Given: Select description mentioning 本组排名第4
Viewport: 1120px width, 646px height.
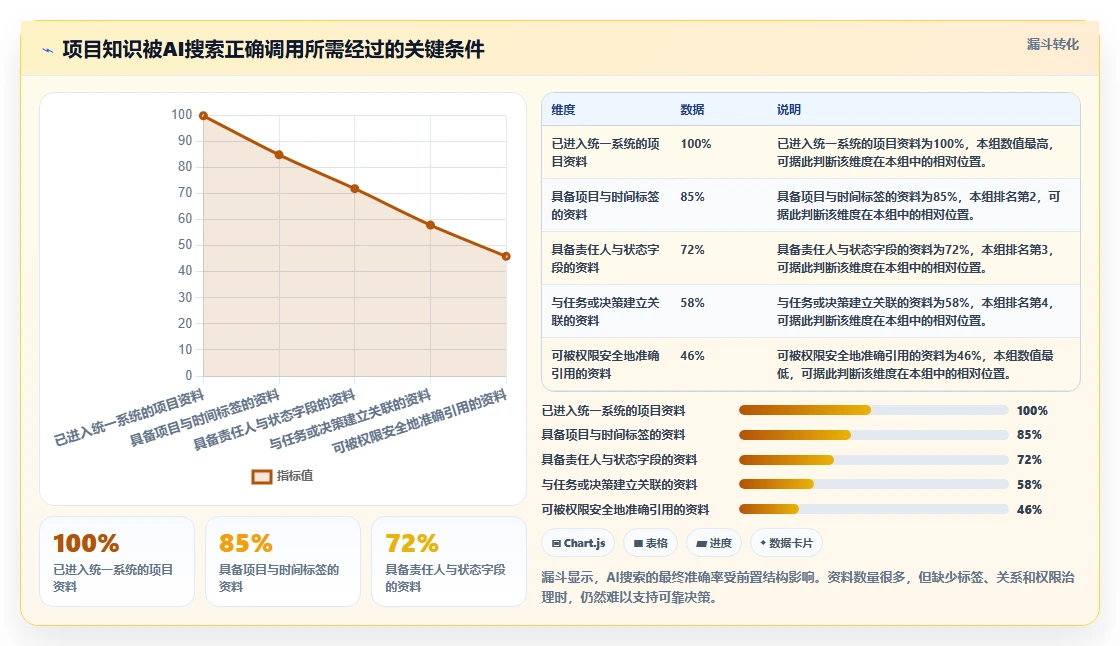Looking at the screenshot, I should (916, 312).
